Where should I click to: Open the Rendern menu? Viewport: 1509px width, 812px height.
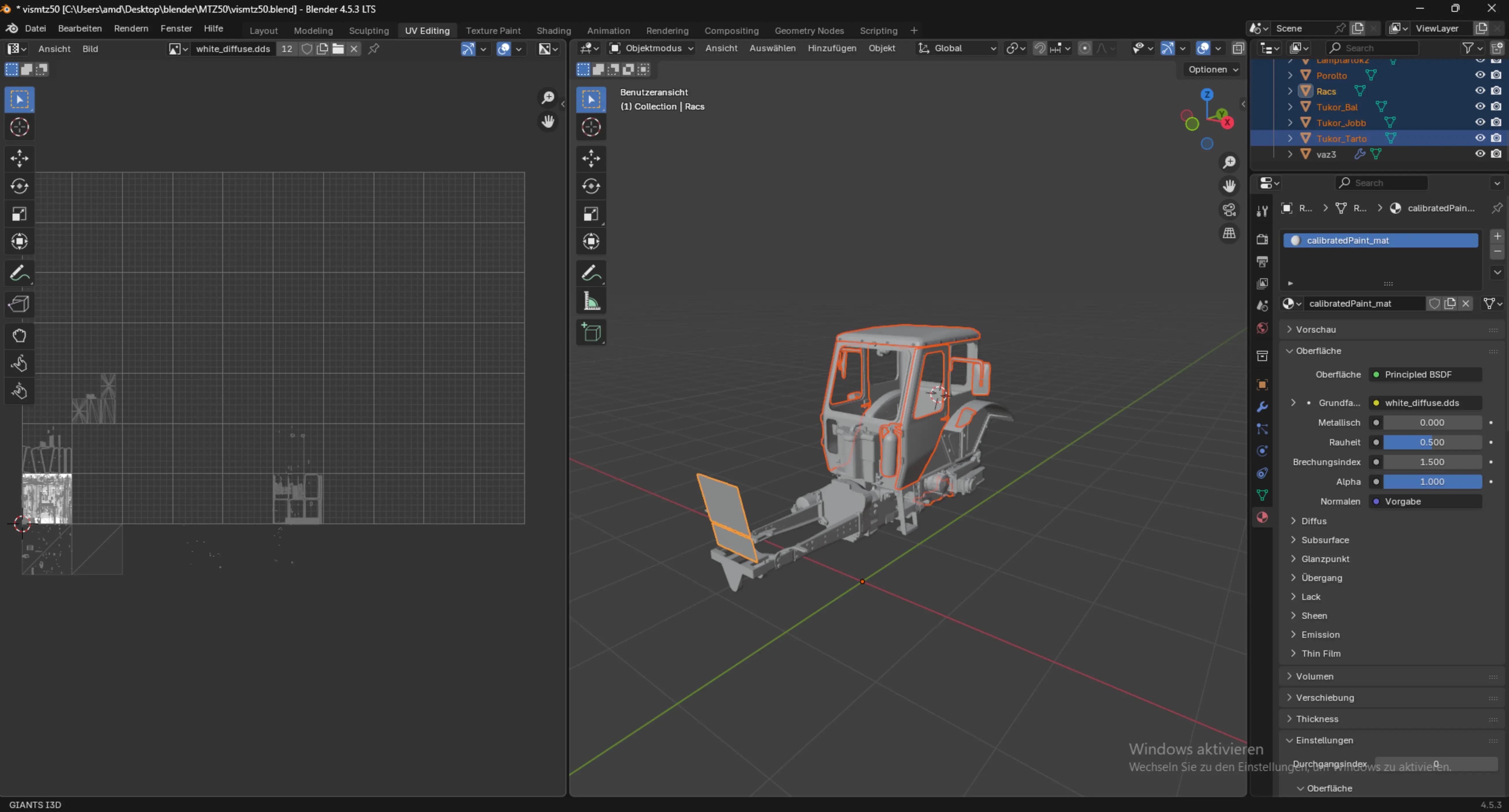click(x=131, y=28)
